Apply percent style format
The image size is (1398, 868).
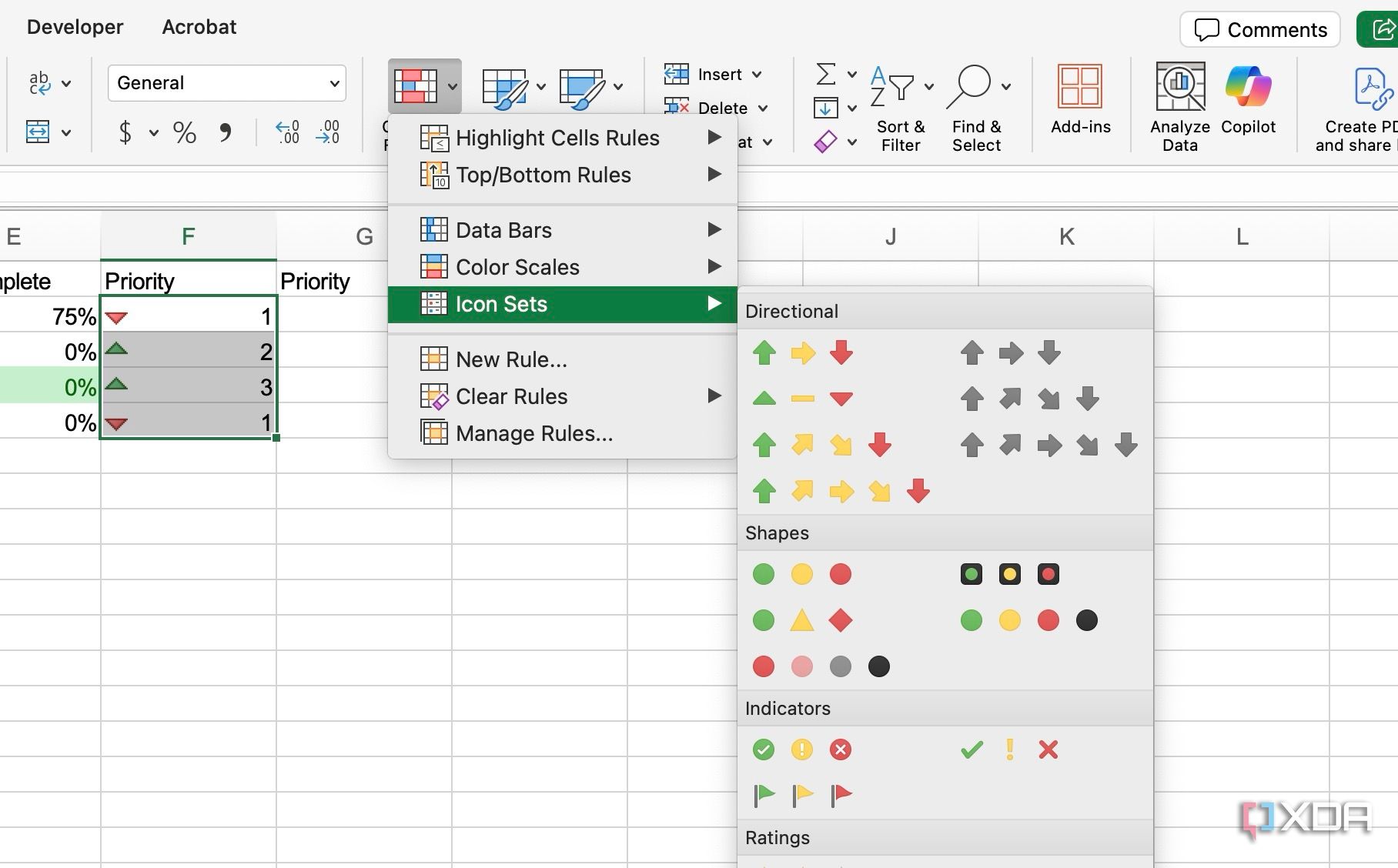(184, 133)
